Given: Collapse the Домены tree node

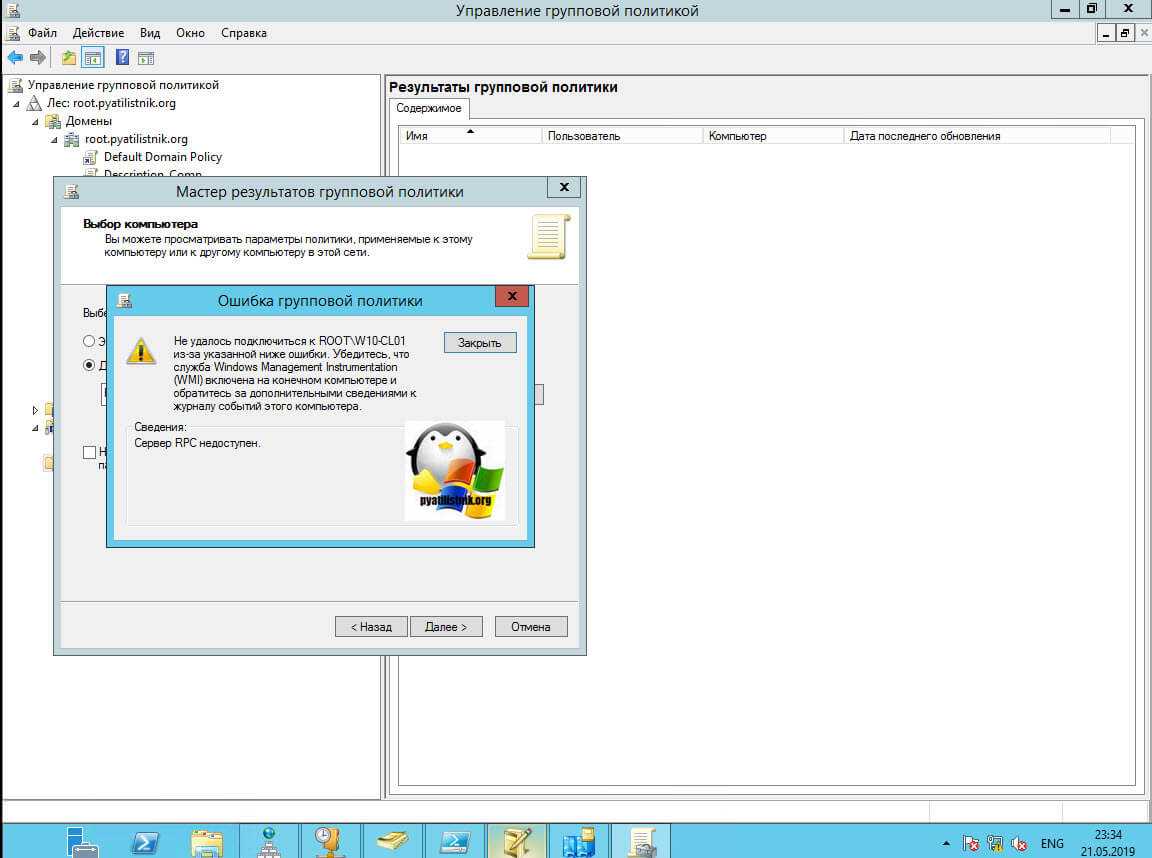Looking at the screenshot, I should pyautogui.click(x=35, y=122).
